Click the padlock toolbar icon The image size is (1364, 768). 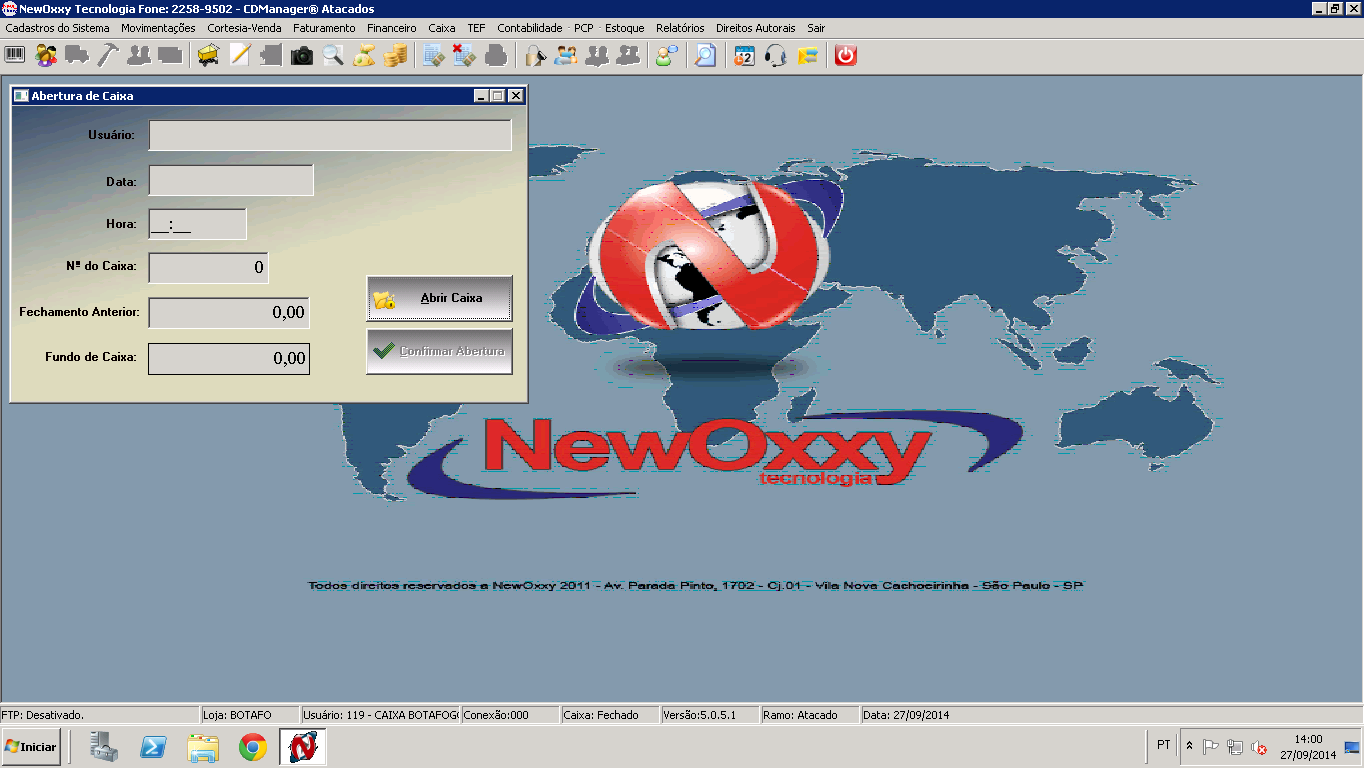(535, 56)
